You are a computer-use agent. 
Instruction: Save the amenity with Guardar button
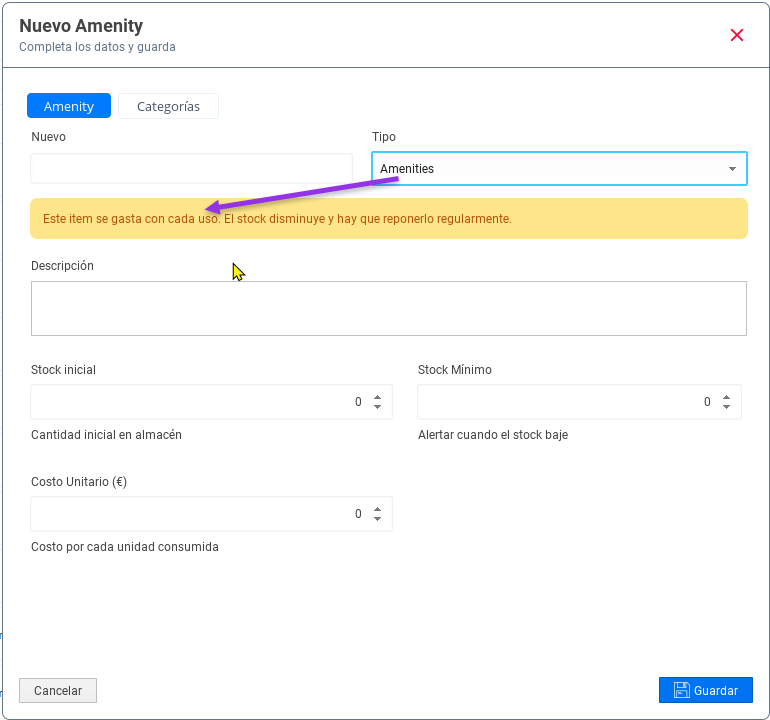point(706,690)
